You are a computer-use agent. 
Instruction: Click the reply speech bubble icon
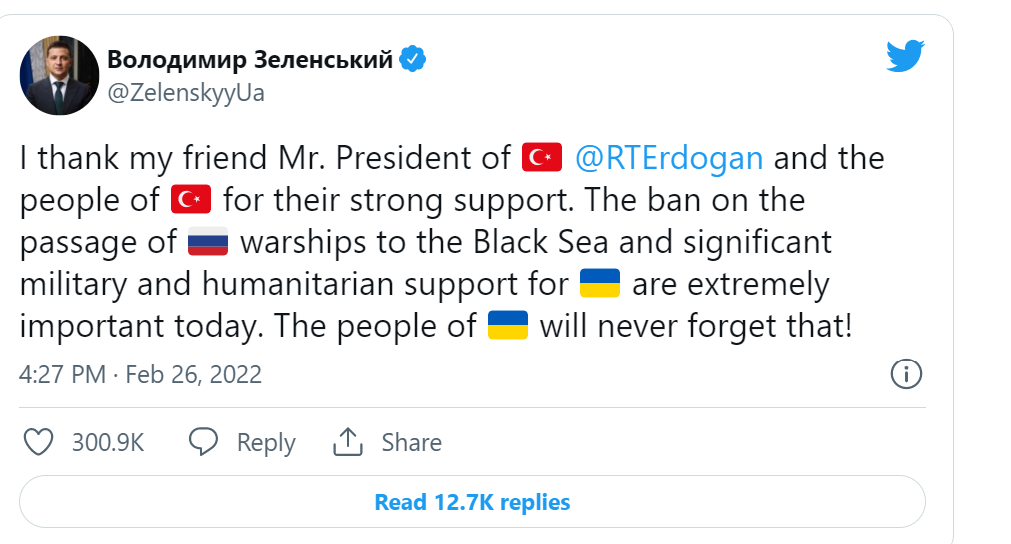tap(204, 442)
